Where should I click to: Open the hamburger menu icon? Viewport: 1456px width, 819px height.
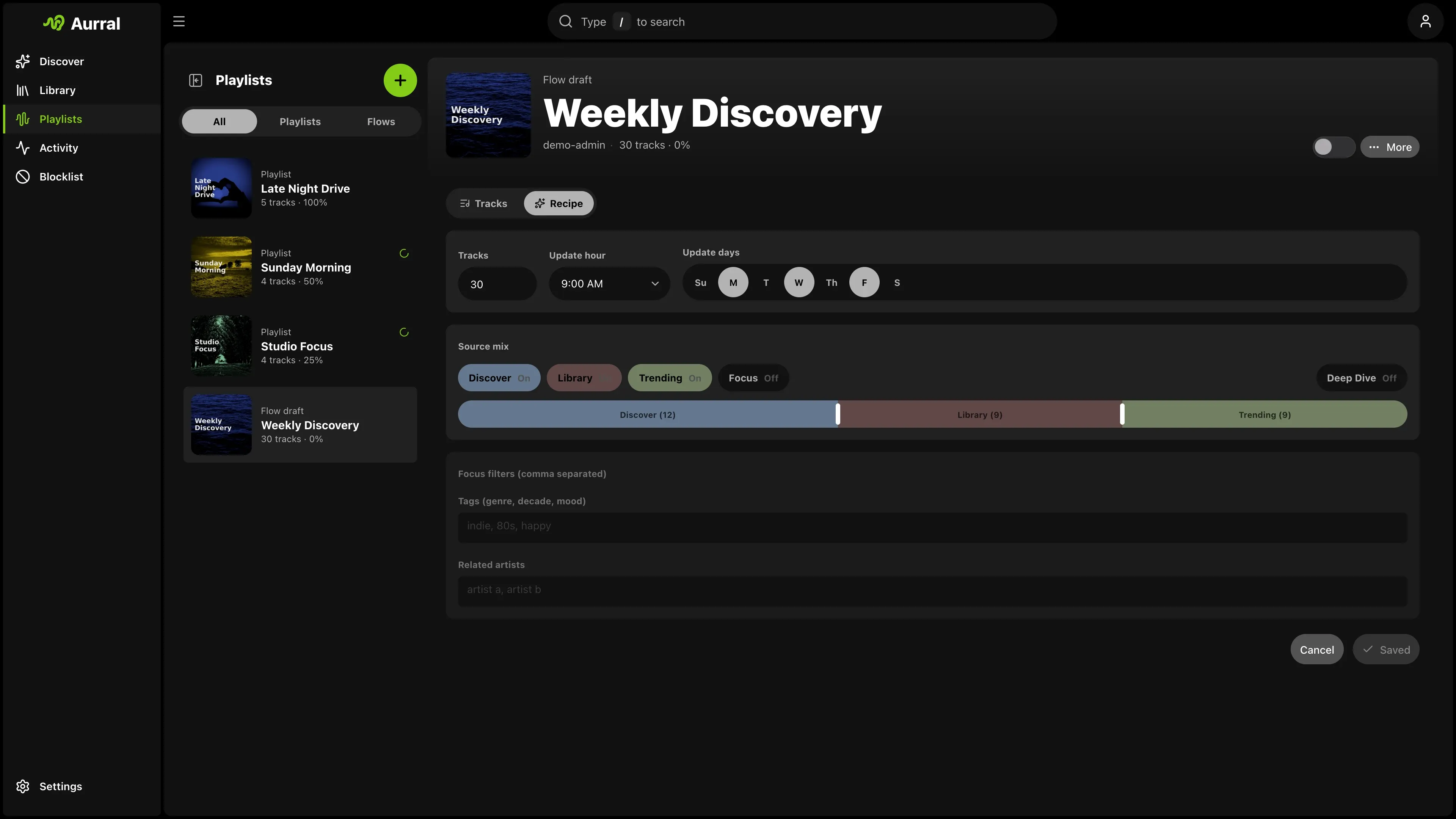click(x=179, y=22)
